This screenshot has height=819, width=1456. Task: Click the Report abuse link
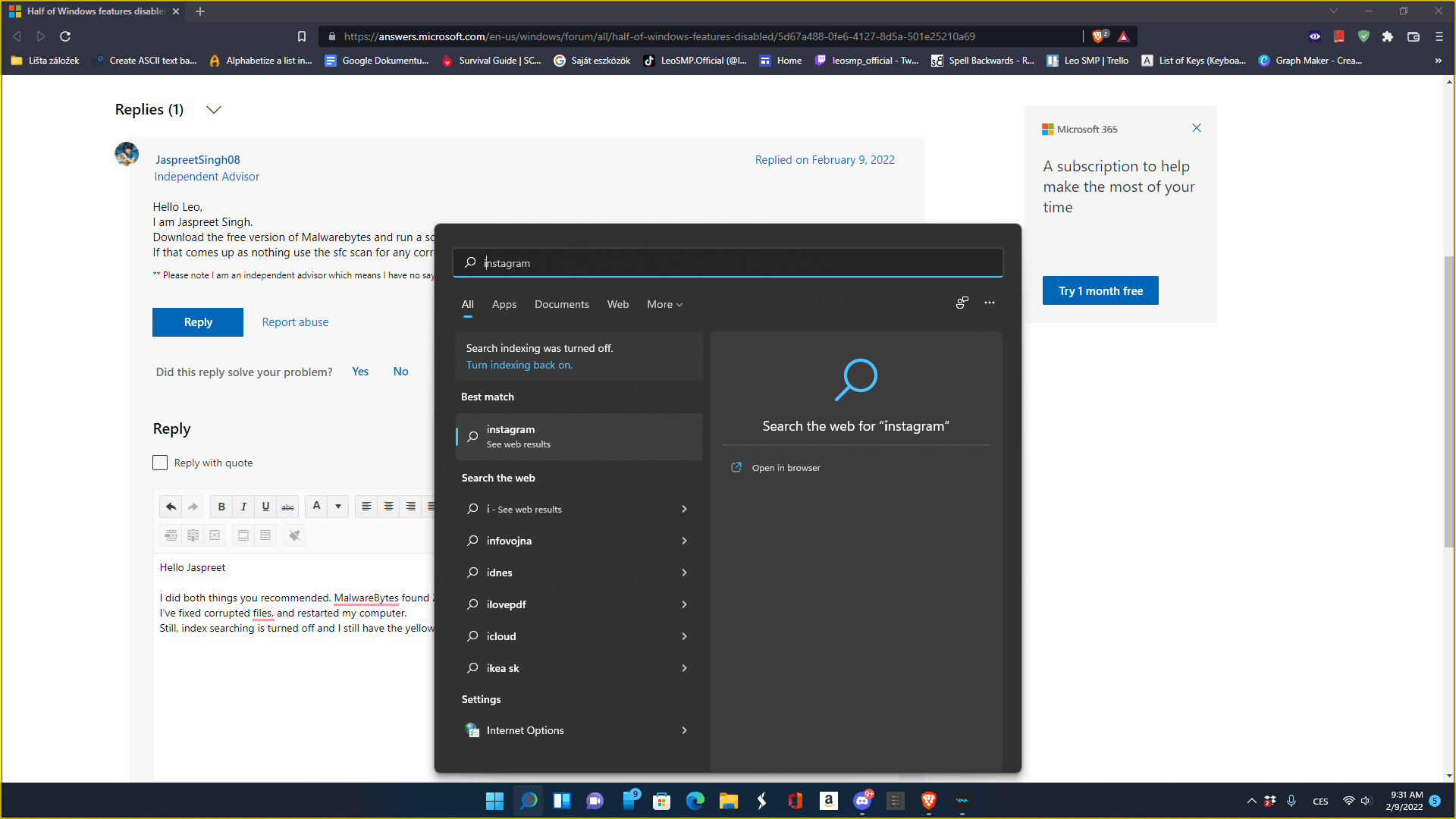coord(295,322)
